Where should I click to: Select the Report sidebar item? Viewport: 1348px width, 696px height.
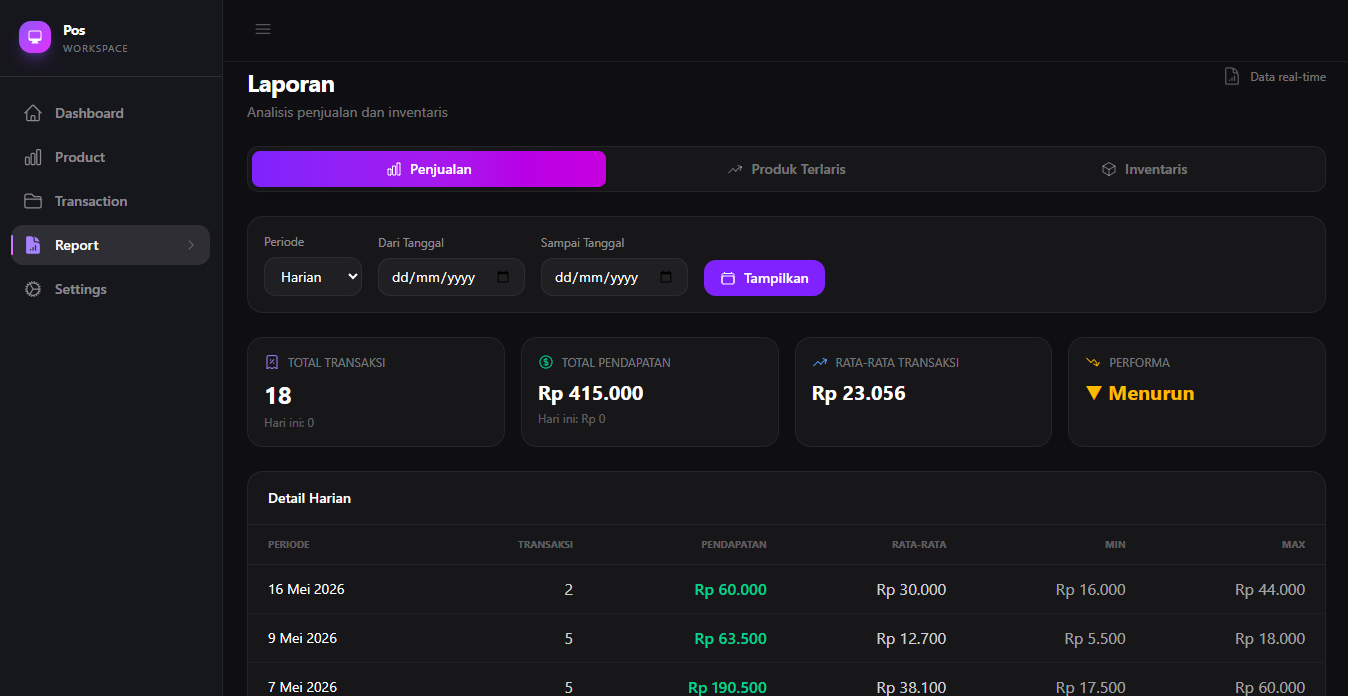(111, 245)
